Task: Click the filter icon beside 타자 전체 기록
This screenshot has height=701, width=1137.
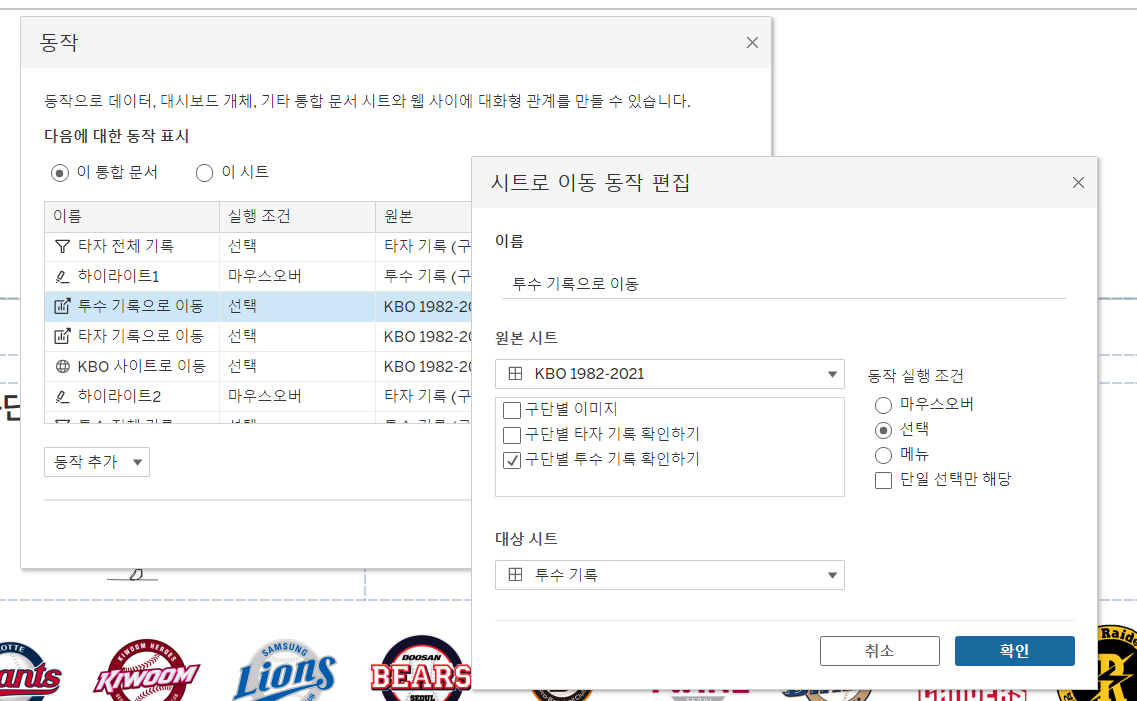Action: click(x=62, y=246)
